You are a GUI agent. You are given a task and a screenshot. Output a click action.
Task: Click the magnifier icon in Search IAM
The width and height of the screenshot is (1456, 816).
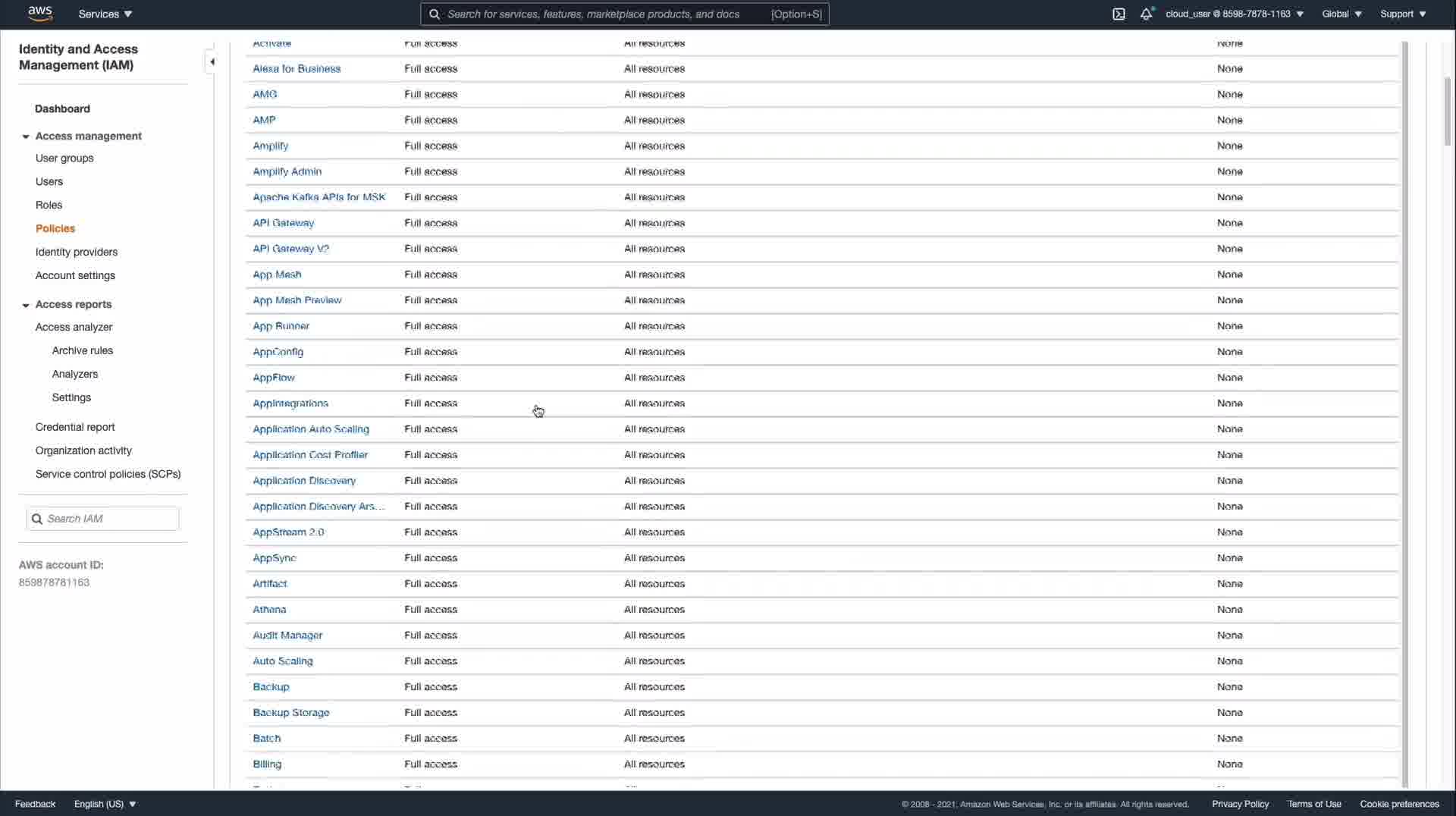pyautogui.click(x=36, y=519)
